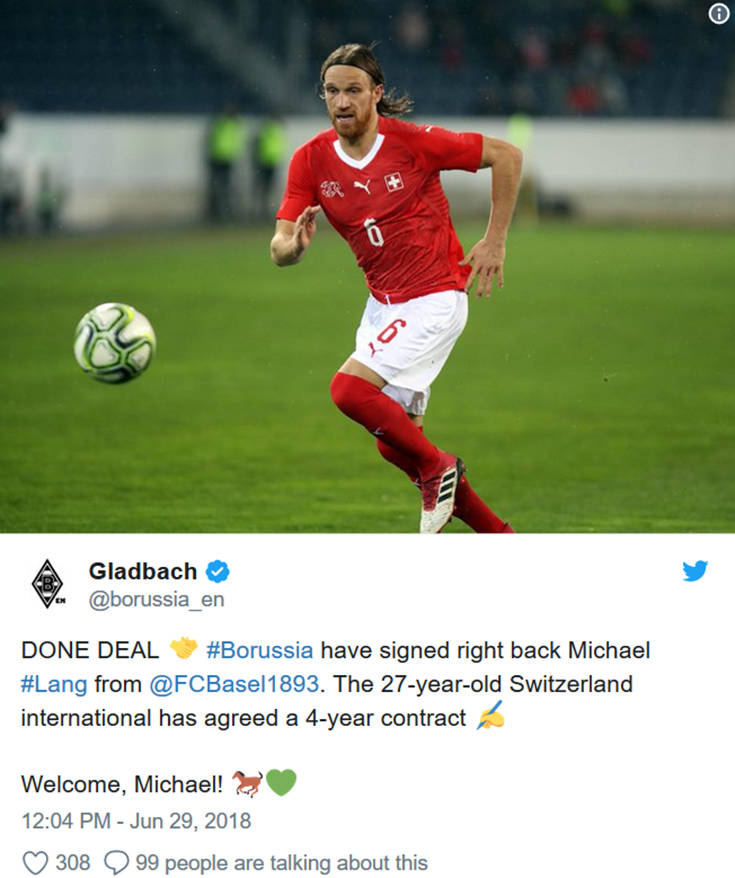This screenshot has width=735, height=878.
Task: Open the #Lang hashtag
Action: [x=54, y=684]
